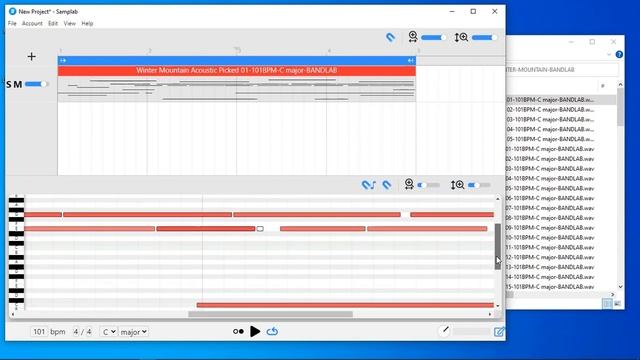This screenshot has width=640, height=360.
Task: Adjust the arrangement horizontal zoom slider
Action: coord(433,38)
